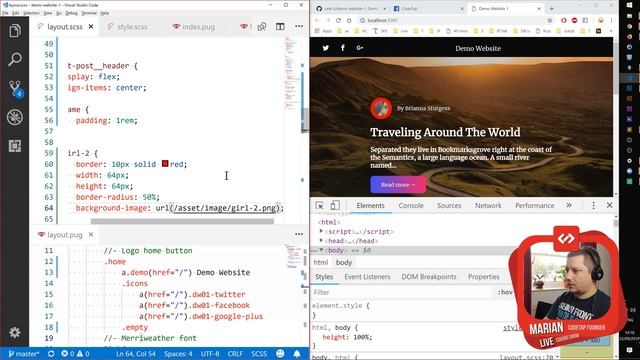
Task: Open the Debug view icon
Action: tap(15, 117)
